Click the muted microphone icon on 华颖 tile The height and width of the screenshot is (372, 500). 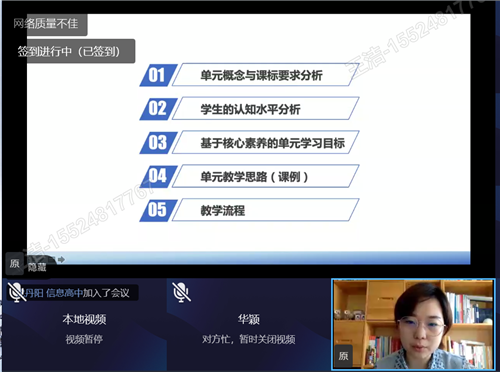click(x=181, y=292)
